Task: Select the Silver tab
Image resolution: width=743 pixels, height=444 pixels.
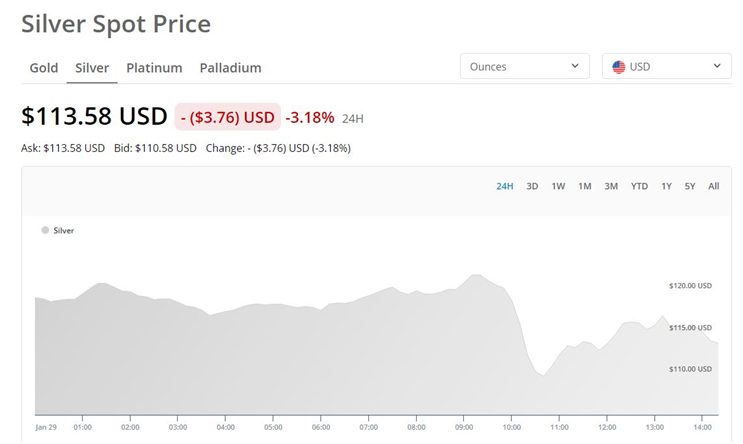Action: pos(92,68)
